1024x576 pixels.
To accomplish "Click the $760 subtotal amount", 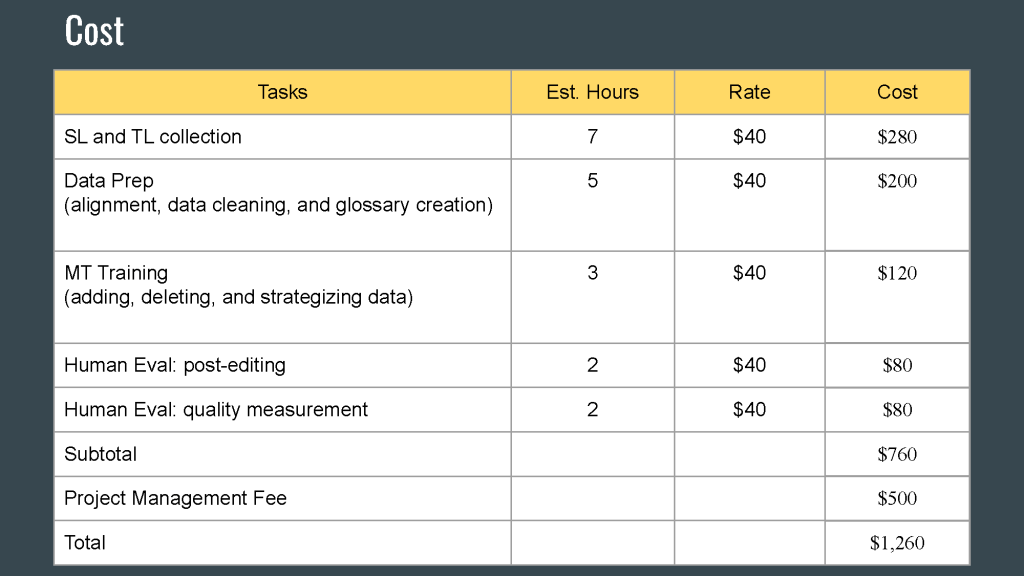I will click(897, 455).
